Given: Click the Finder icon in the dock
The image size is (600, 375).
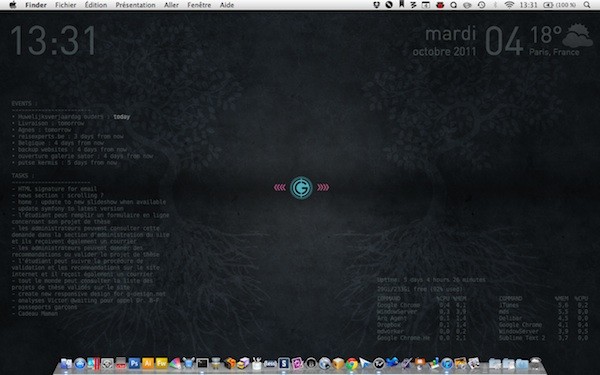Looking at the screenshot, I should pyautogui.click(x=66, y=363).
